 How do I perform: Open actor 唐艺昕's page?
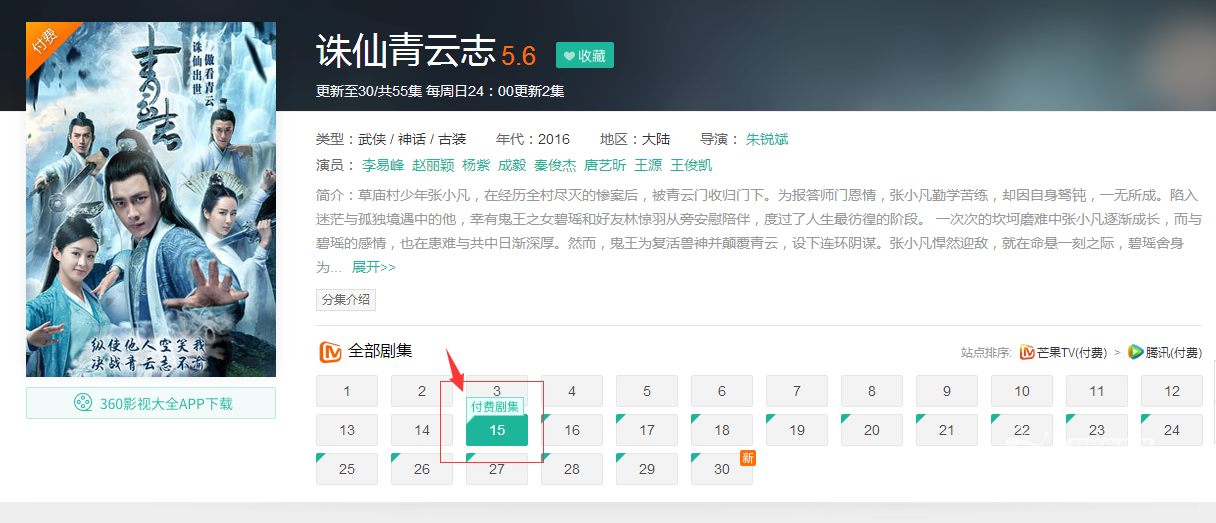pos(605,165)
